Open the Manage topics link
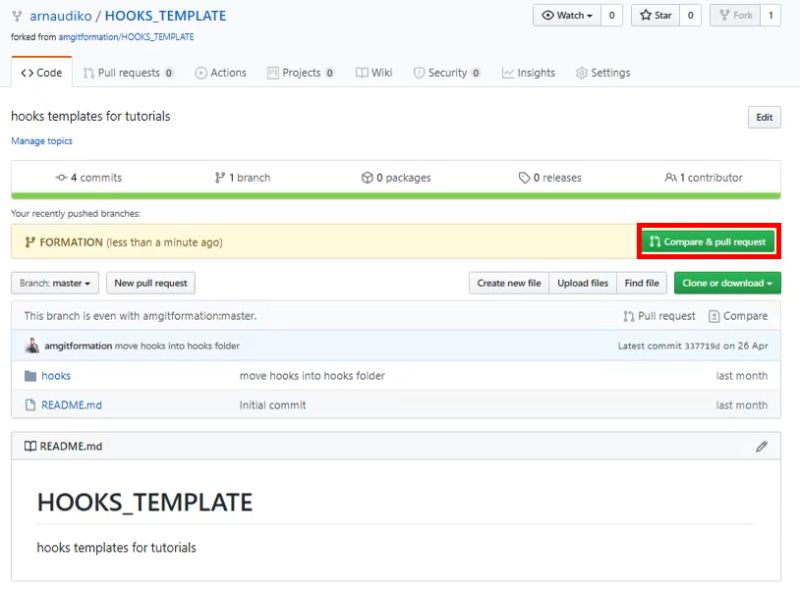This screenshot has height=589, width=800. pyautogui.click(x=41, y=140)
